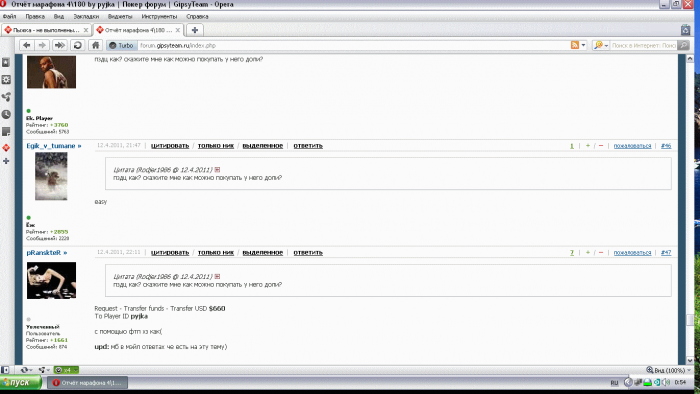Open the Инструменты menu
This screenshot has width=700, height=394.
click(159, 17)
